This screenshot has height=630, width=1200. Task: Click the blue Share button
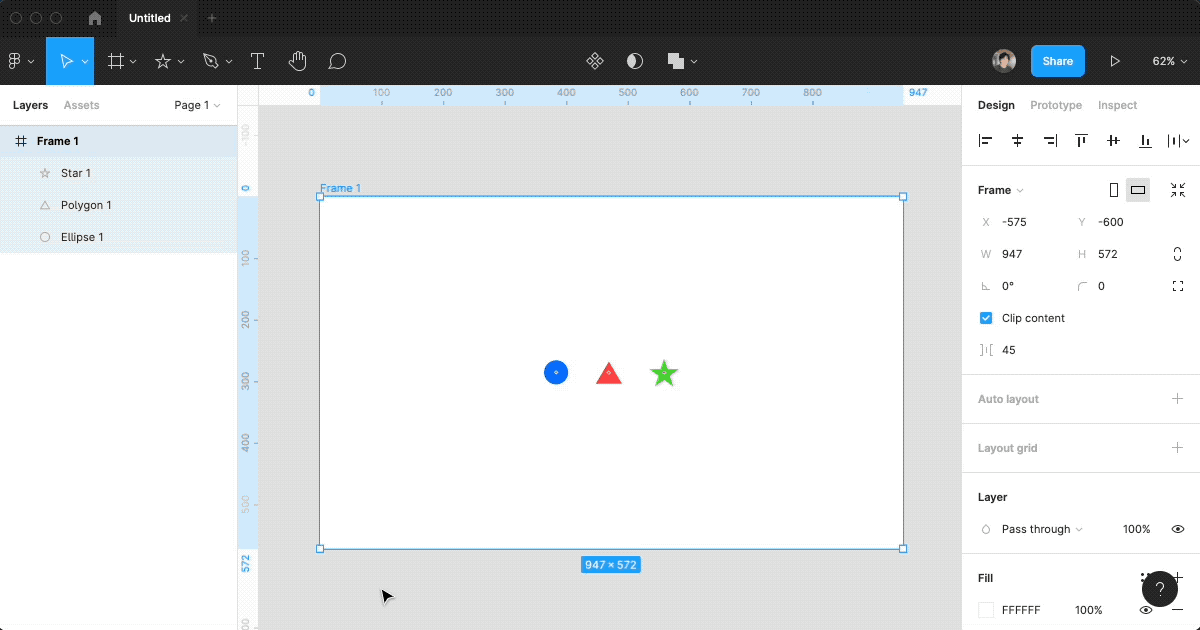coord(1057,61)
